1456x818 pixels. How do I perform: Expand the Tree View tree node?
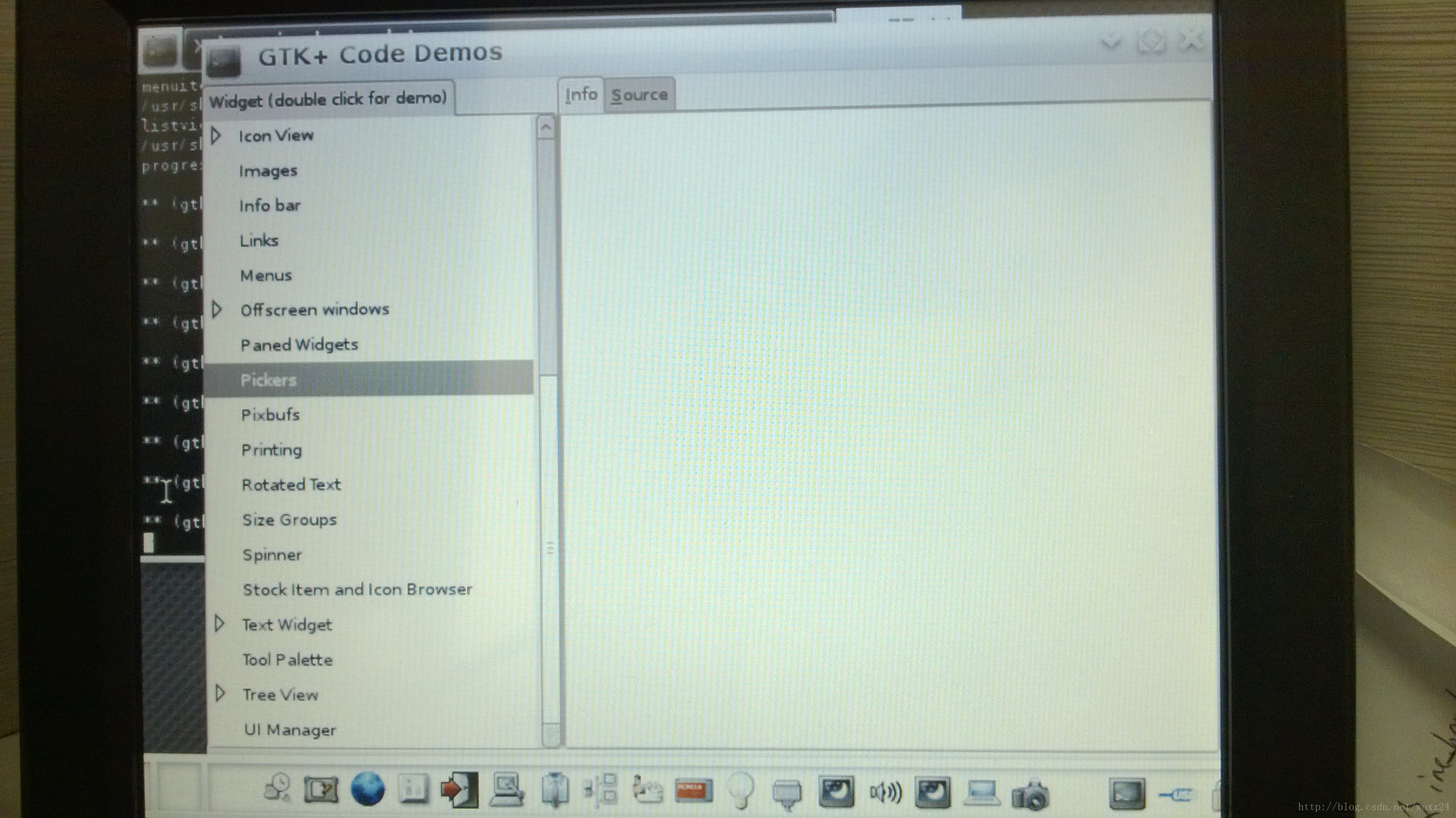[x=220, y=693]
